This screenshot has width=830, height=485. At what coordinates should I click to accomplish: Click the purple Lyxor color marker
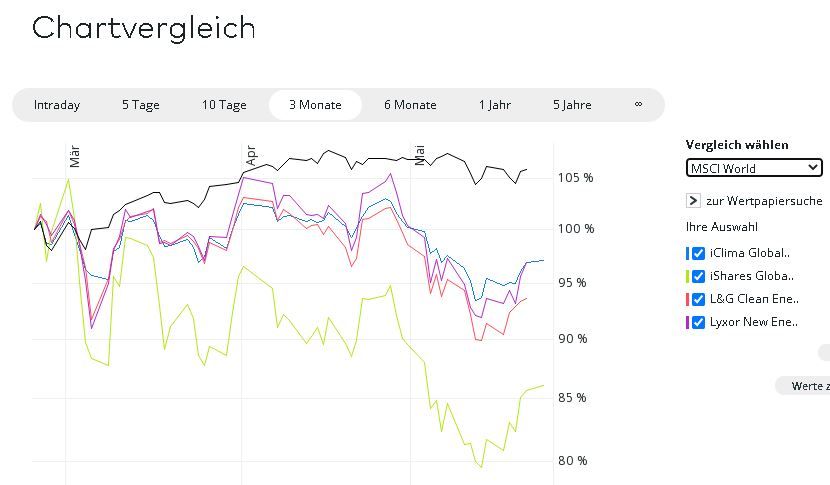[x=688, y=322]
